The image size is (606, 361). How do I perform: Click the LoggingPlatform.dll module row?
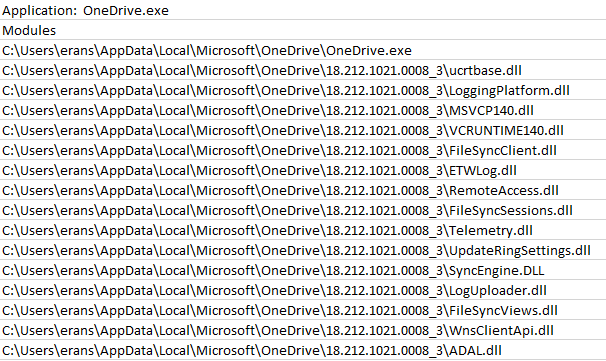(x=303, y=90)
